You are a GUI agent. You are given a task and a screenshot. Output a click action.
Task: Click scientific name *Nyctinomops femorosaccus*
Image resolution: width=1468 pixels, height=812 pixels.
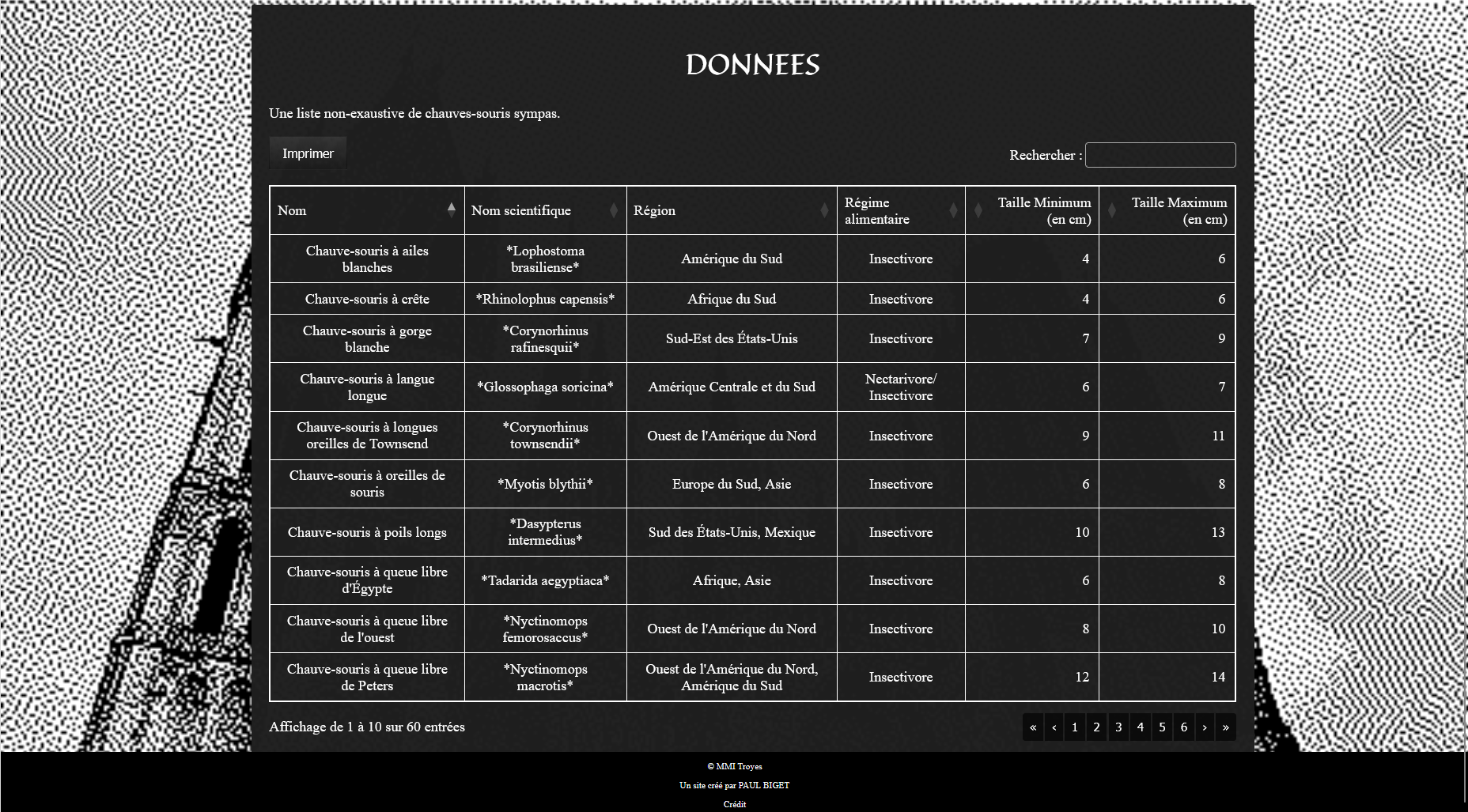(x=546, y=629)
